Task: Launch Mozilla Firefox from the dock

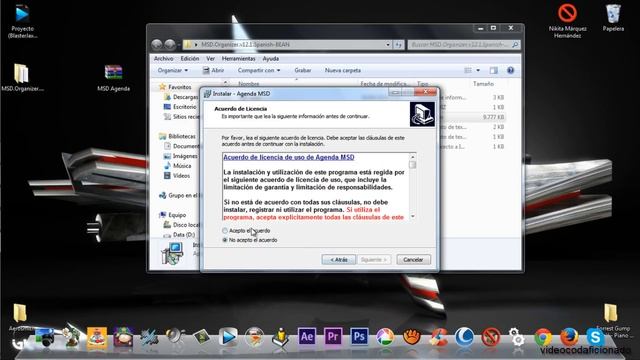Action: coord(569,337)
